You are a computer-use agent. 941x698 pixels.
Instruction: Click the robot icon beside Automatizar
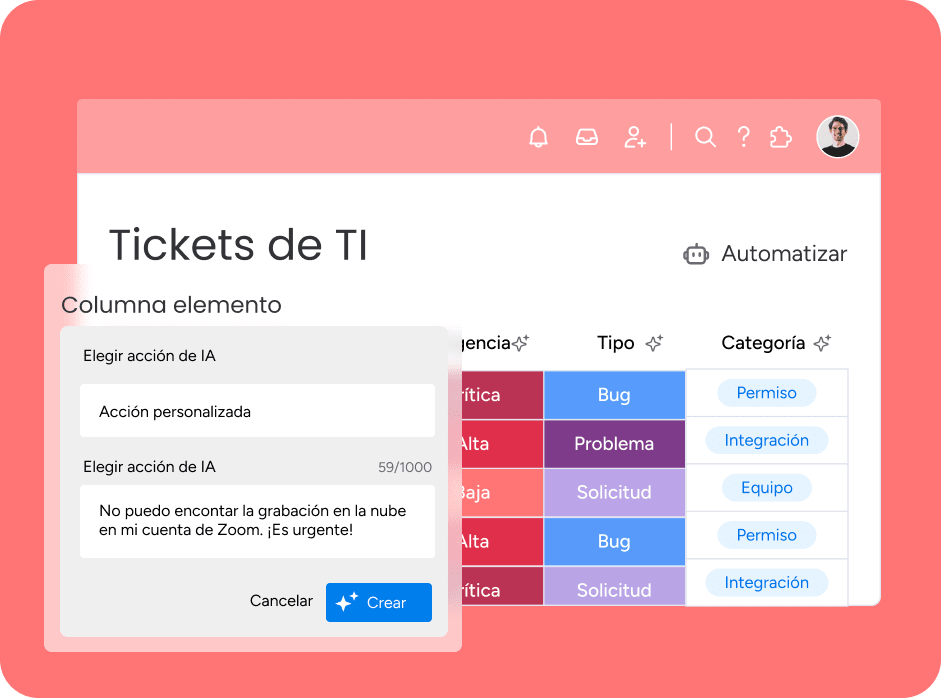[696, 254]
